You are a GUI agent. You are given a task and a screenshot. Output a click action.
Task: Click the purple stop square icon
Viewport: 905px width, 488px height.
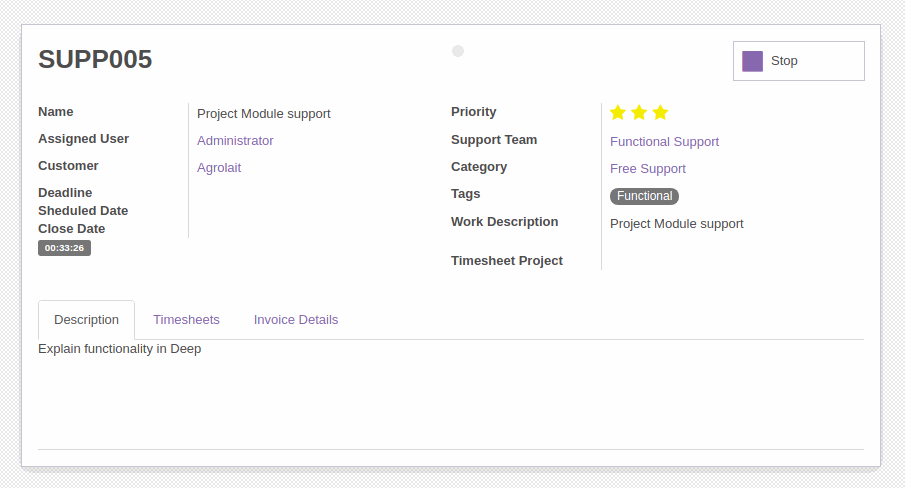(752, 61)
